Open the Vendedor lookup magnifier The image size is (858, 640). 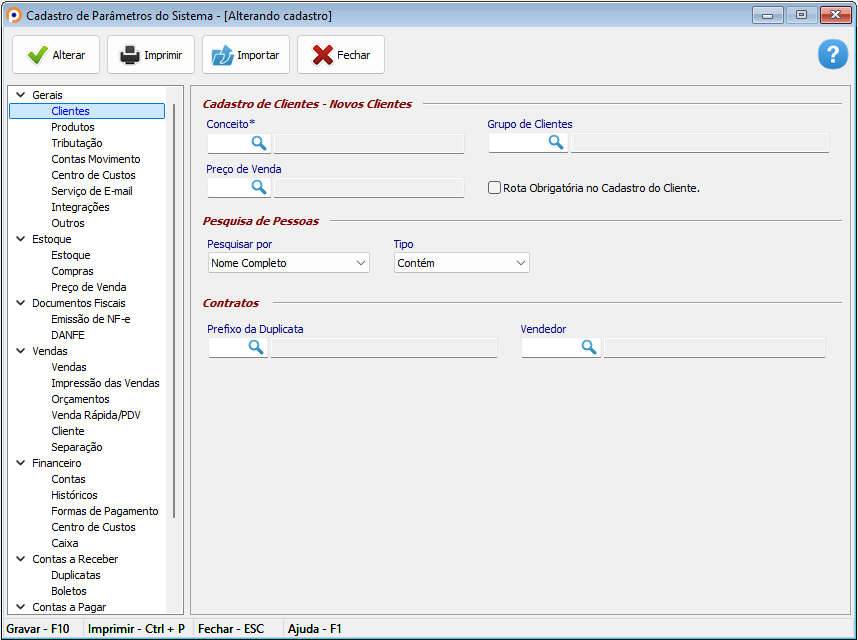pyautogui.click(x=589, y=347)
